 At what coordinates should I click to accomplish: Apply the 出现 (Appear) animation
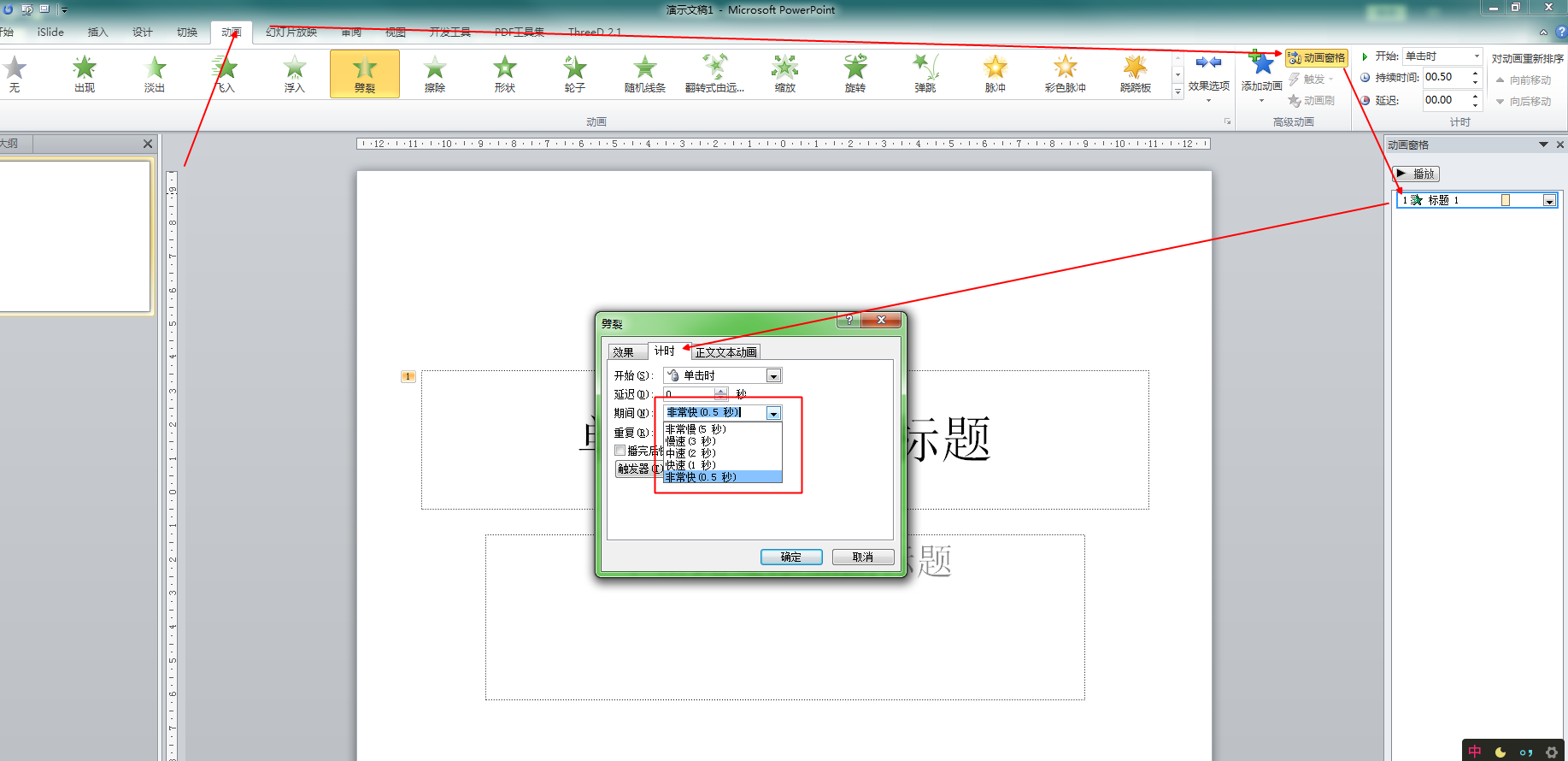pos(85,74)
